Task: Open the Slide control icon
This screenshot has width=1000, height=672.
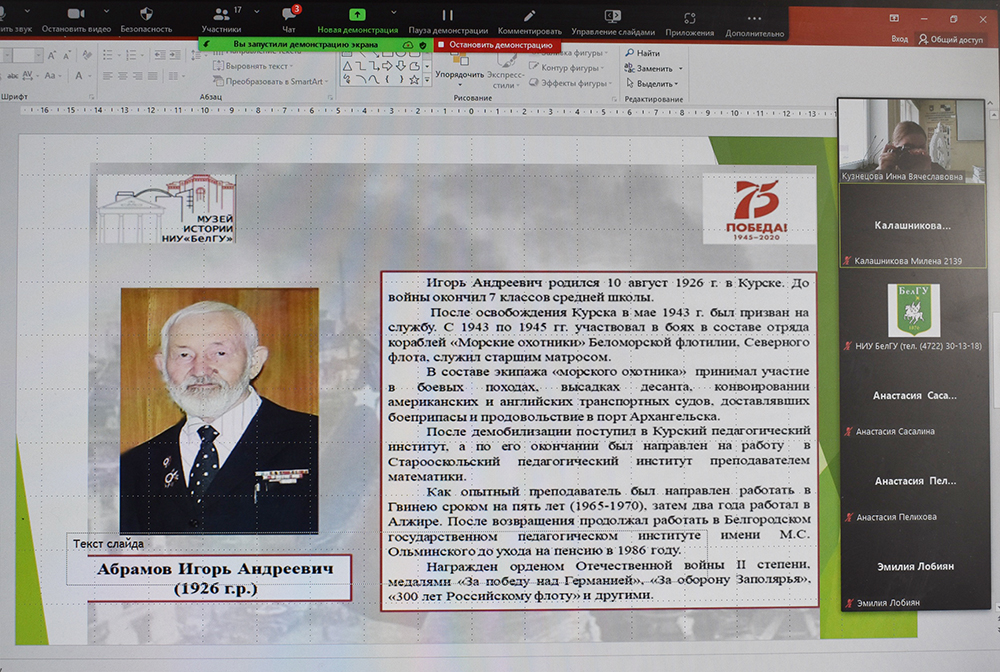Action: click(x=612, y=15)
